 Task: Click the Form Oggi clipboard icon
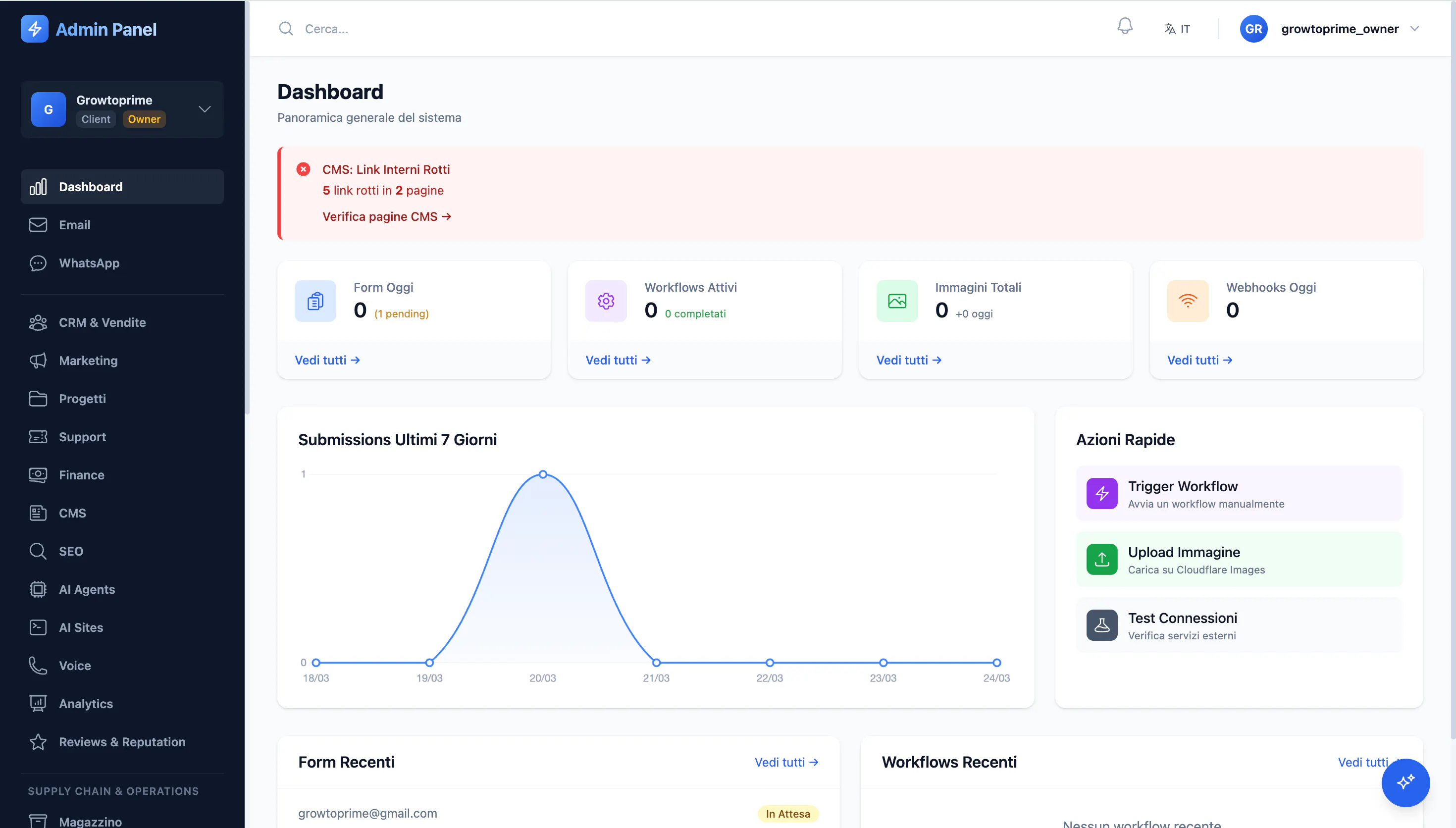pyautogui.click(x=315, y=301)
